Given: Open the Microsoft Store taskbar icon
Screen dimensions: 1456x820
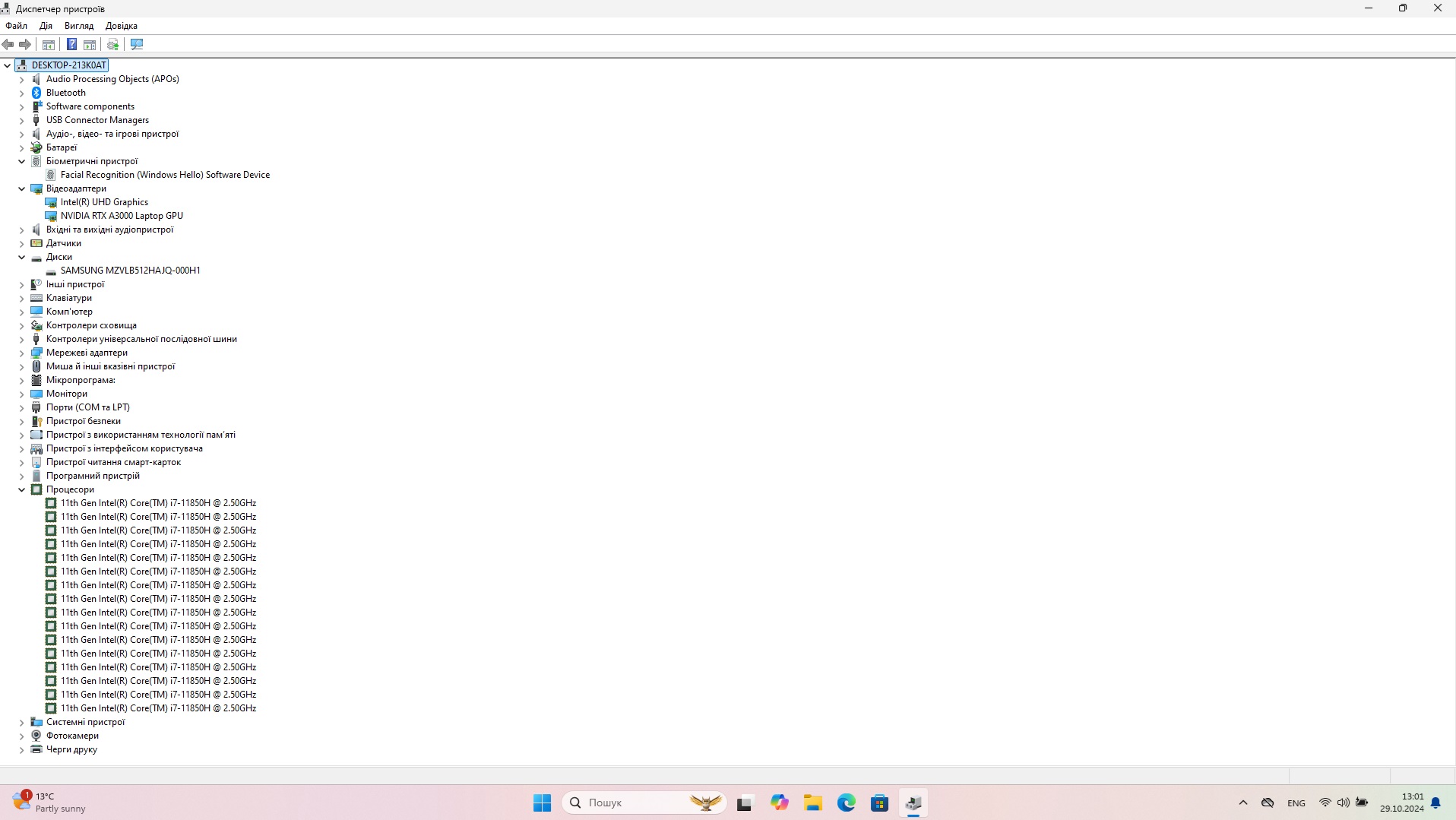Looking at the screenshot, I should pyautogui.click(x=879, y=803).
